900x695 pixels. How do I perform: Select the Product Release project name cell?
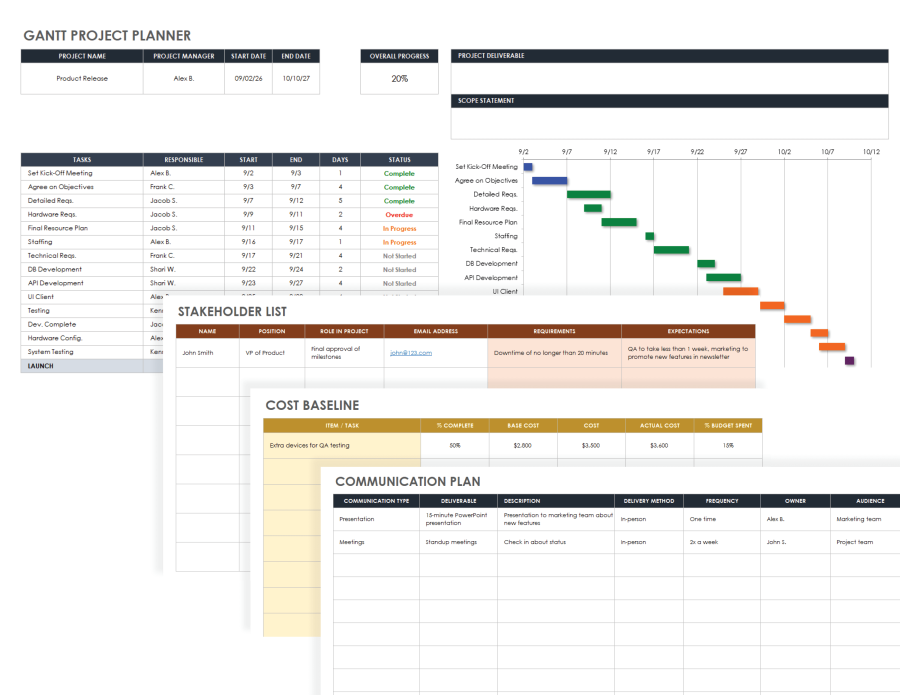pos(81,78)
